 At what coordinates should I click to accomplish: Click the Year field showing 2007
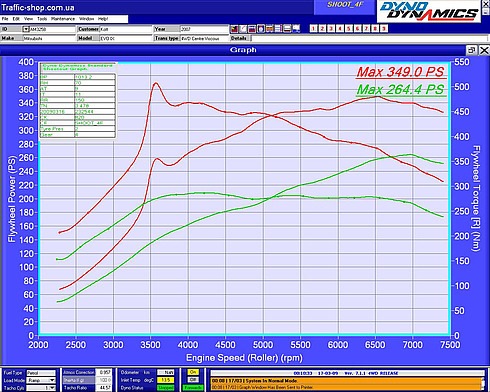coord(204,29)
